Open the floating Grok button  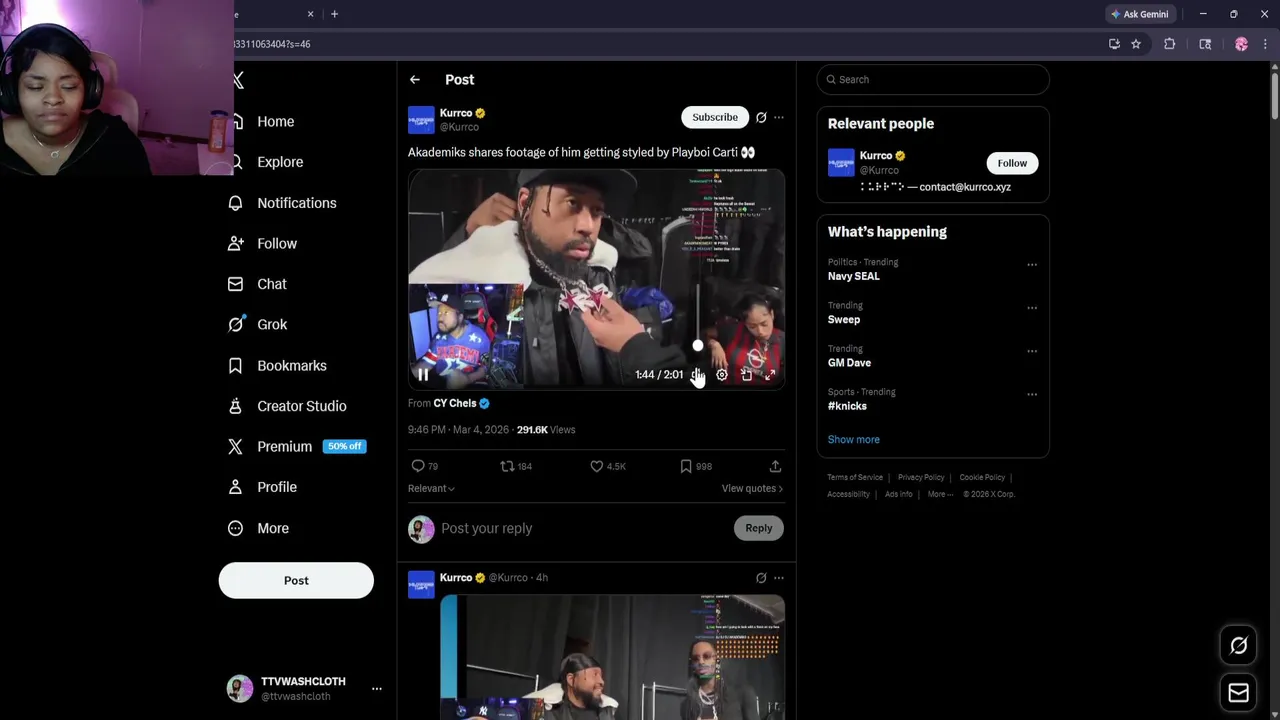click(x=1239, y=646)
